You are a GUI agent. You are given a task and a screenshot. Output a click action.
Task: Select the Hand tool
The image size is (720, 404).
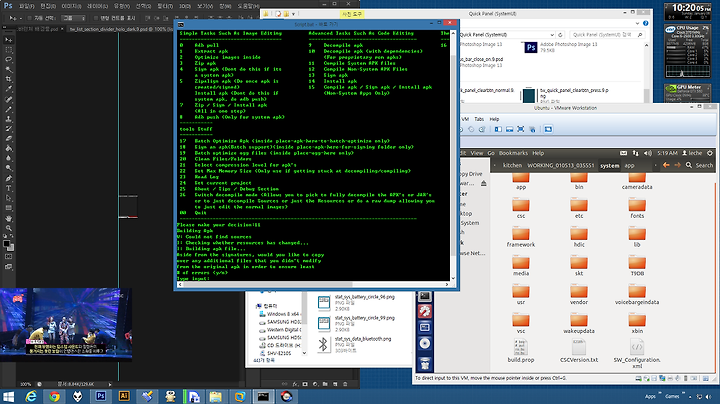(x=9, y=218)
